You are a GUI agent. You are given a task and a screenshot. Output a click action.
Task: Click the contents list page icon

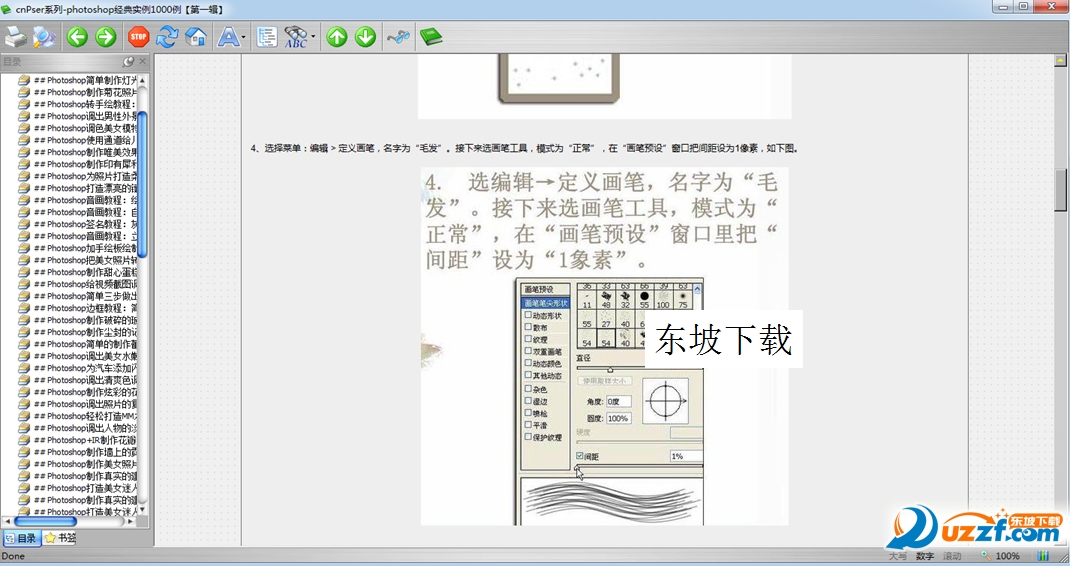[x=266, y=37]
